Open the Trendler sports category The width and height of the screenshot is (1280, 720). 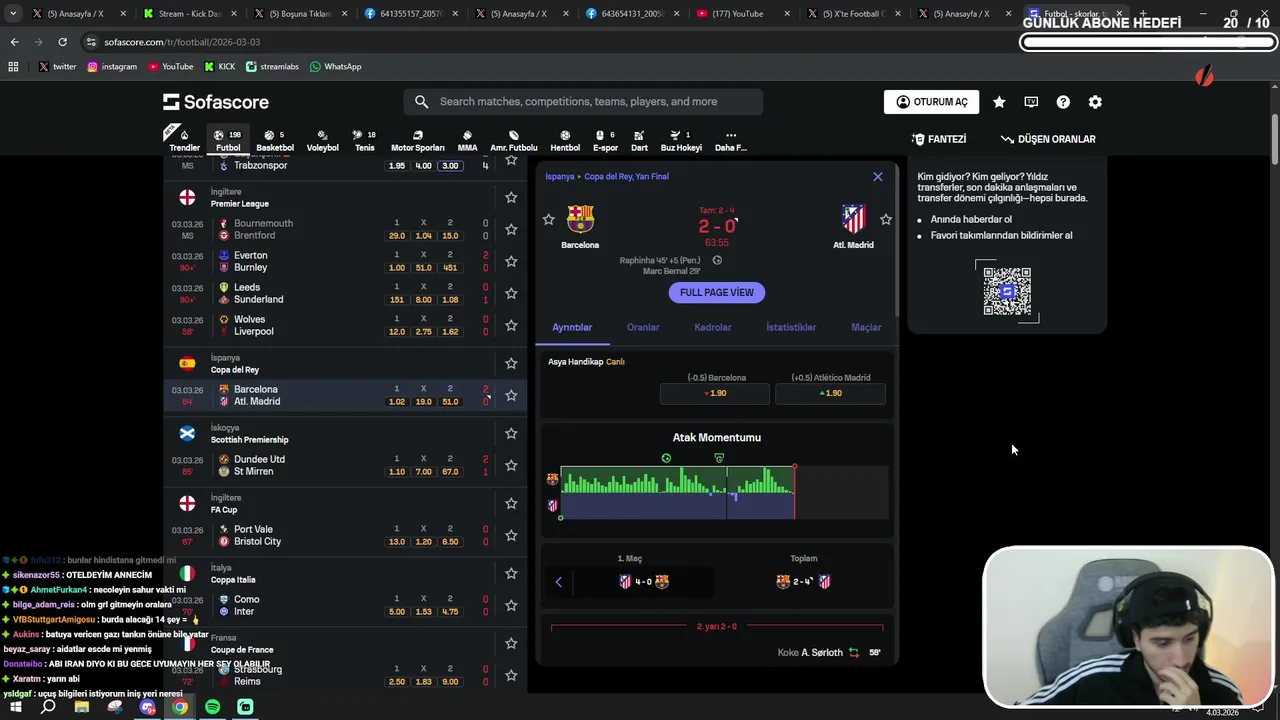[x=184, y=140]
